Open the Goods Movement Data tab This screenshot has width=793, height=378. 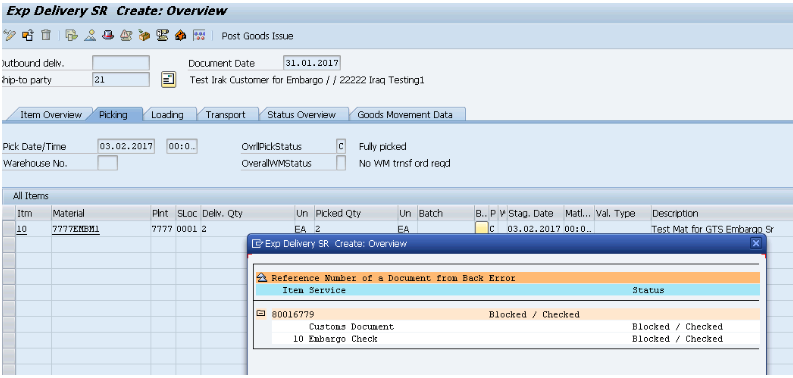[405, 115]
